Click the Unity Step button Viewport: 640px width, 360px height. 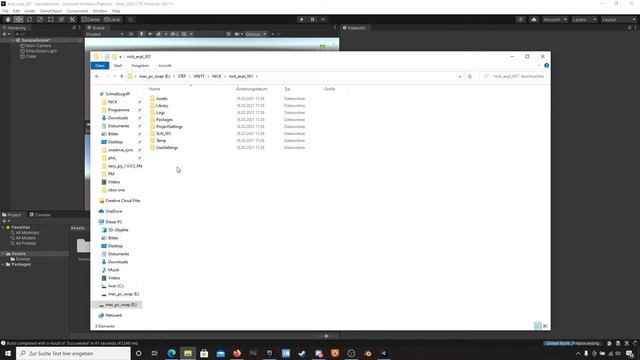[x=323, y=20]
